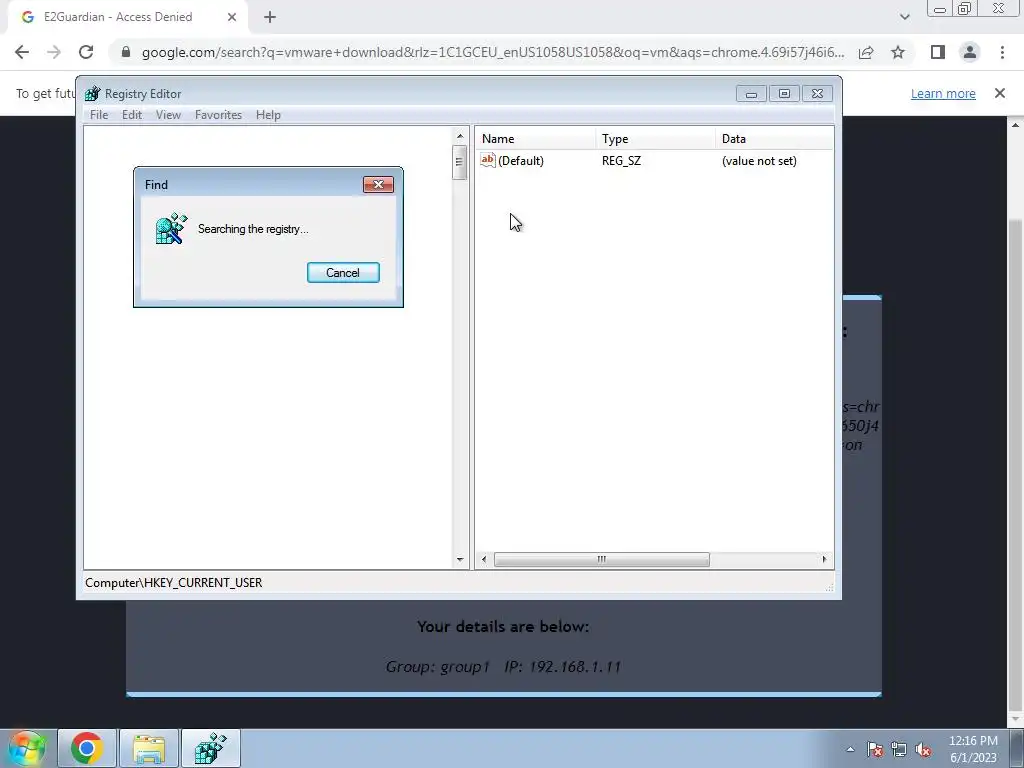This screenshot has width=1024, height=768.
Task: Click the Registry Editor title bar icon
Action: click(x=93, y=93)
